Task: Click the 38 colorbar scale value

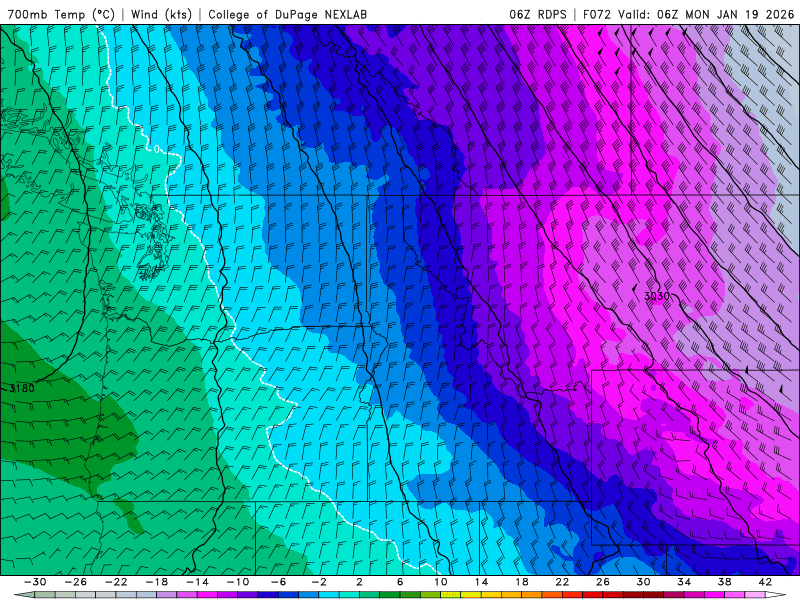Action: click(724, 582)
